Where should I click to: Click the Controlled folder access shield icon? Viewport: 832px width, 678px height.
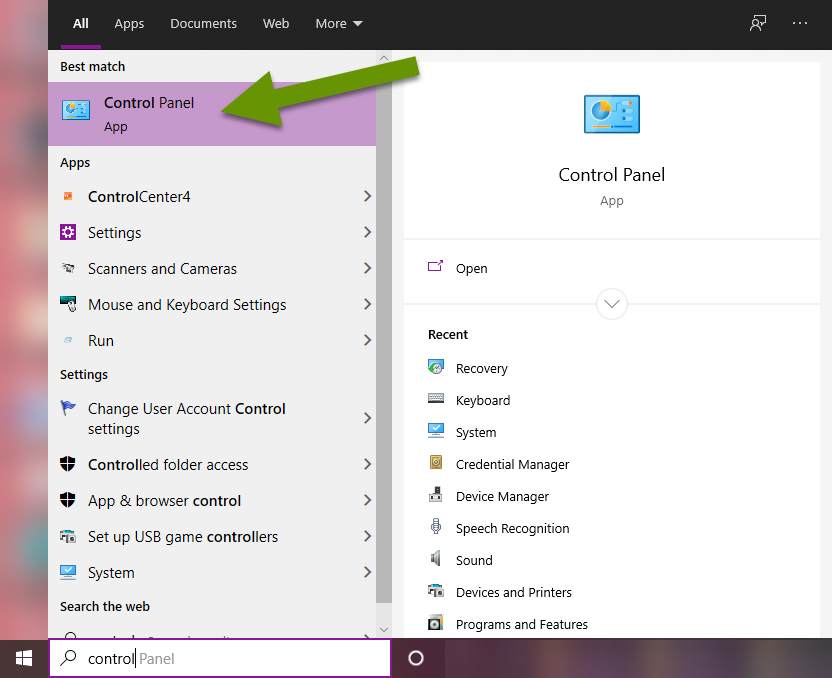coord(68,464)
